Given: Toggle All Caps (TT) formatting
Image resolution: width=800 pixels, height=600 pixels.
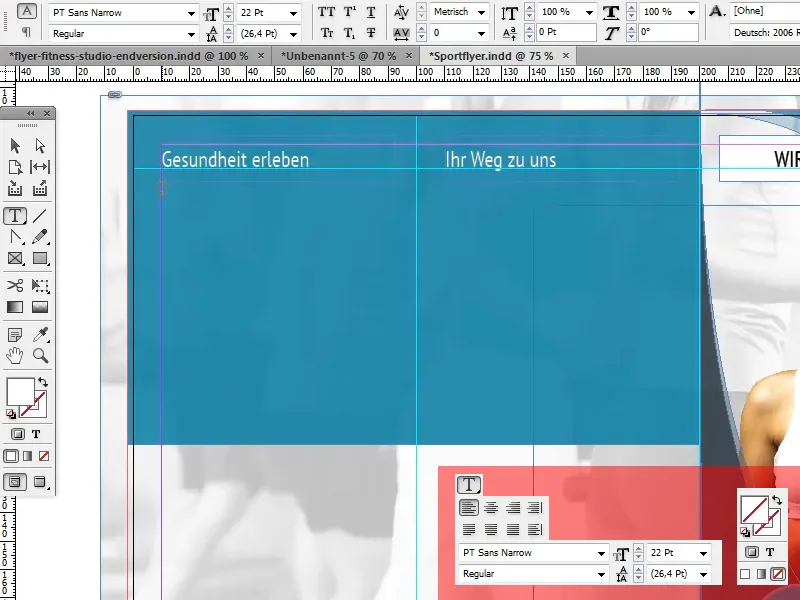Looking at the screenshot, I should tap(327, 12).
